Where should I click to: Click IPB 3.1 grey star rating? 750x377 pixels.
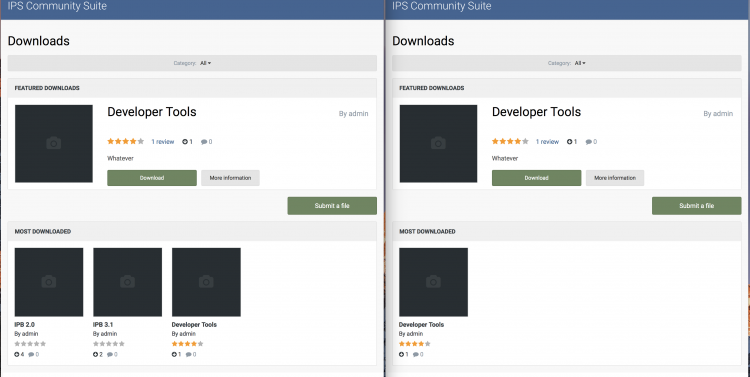tap(109, 344)
